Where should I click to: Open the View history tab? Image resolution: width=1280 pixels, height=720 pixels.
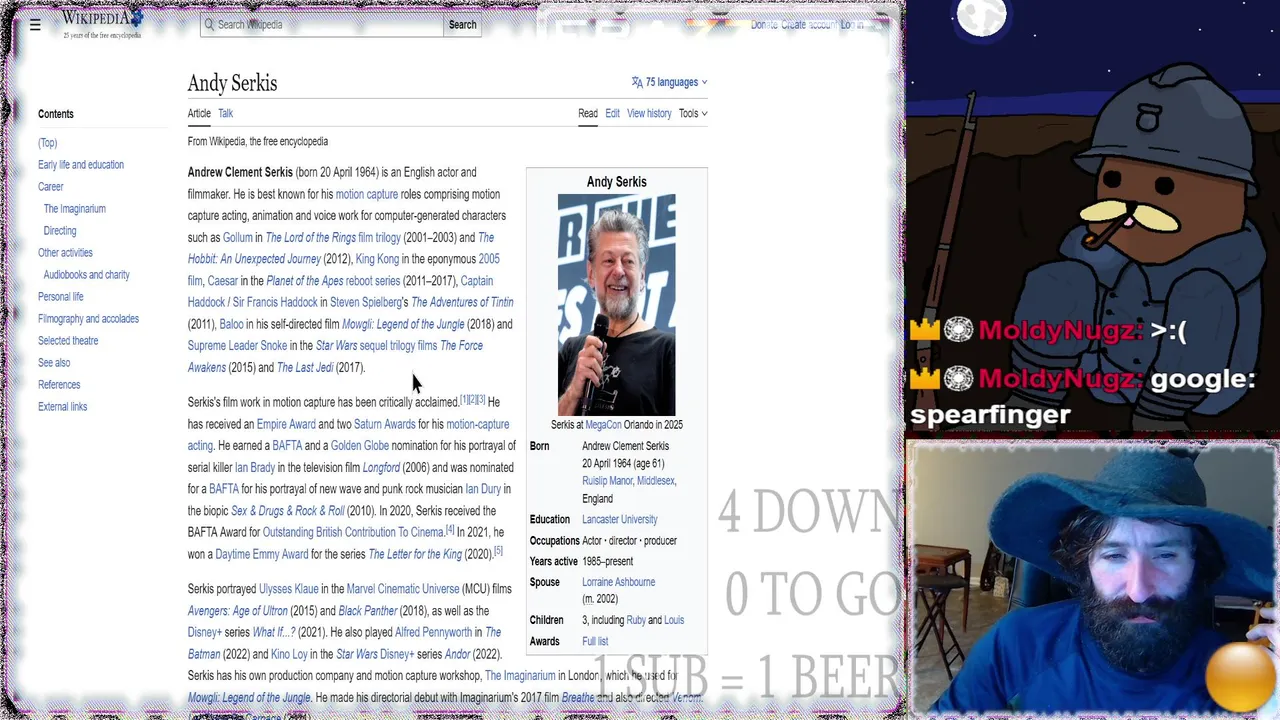click(x=649, y=113)
